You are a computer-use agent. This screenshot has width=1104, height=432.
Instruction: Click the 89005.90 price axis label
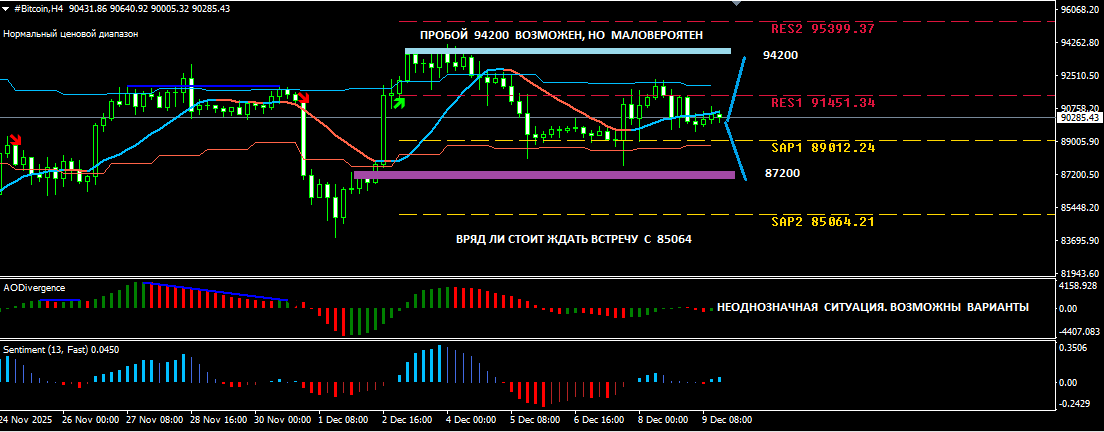1079,141
